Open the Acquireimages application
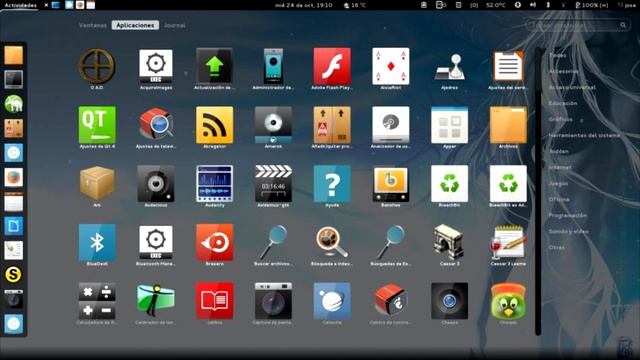 click(x=156, y=66)
